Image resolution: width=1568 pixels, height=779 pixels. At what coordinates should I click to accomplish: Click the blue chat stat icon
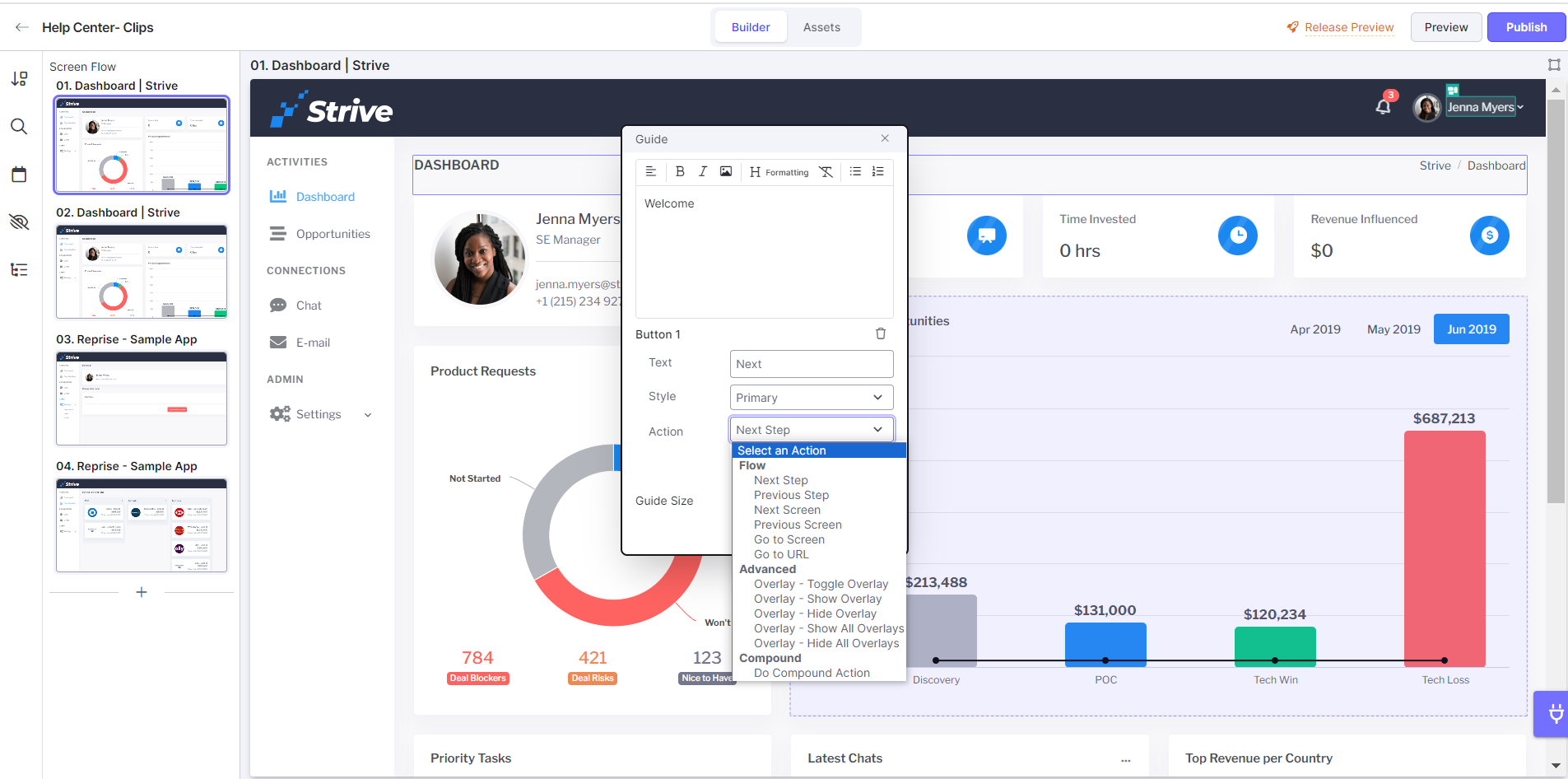tap(987, 236)
